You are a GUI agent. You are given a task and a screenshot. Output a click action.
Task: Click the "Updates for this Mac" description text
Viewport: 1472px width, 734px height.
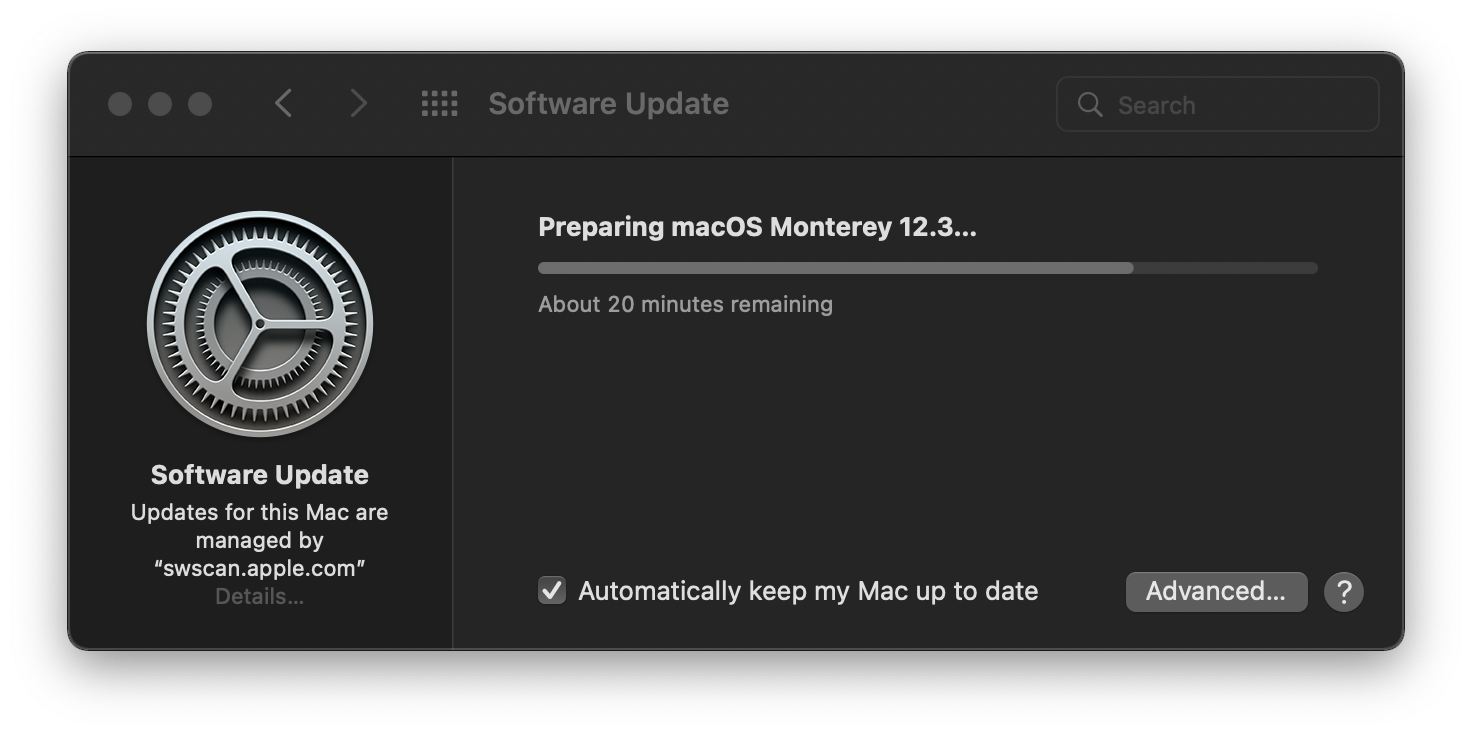click(259, 512)
